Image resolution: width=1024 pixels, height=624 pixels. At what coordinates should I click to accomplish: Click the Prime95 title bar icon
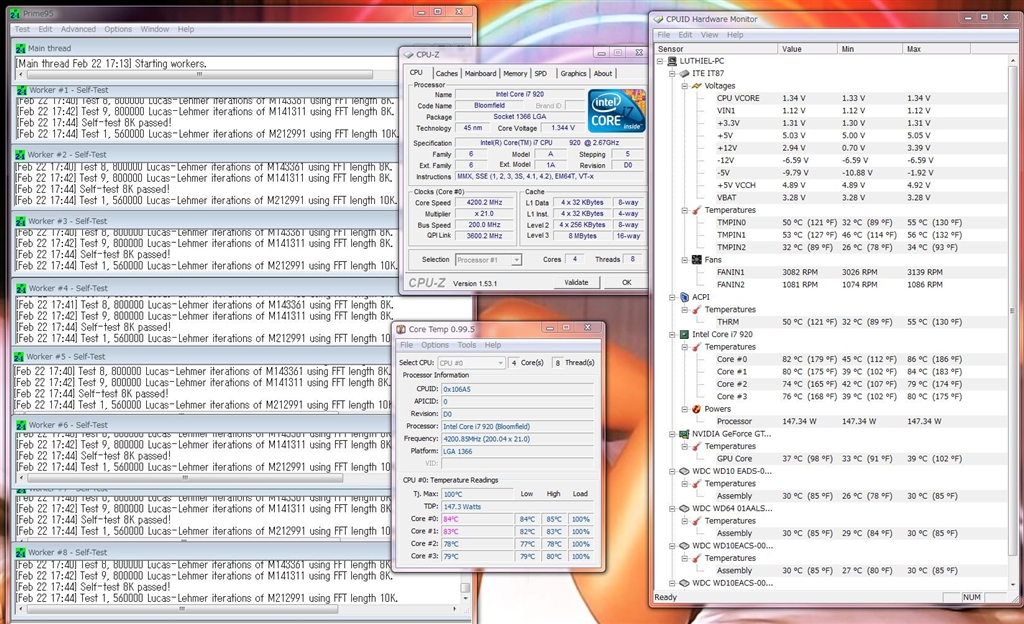pyautogui.click(x=15, y=13)
